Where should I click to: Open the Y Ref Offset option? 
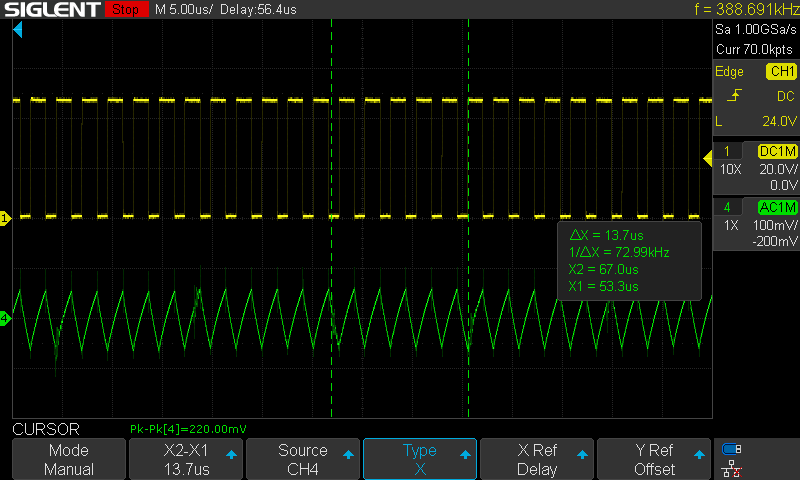pos(654,459)
